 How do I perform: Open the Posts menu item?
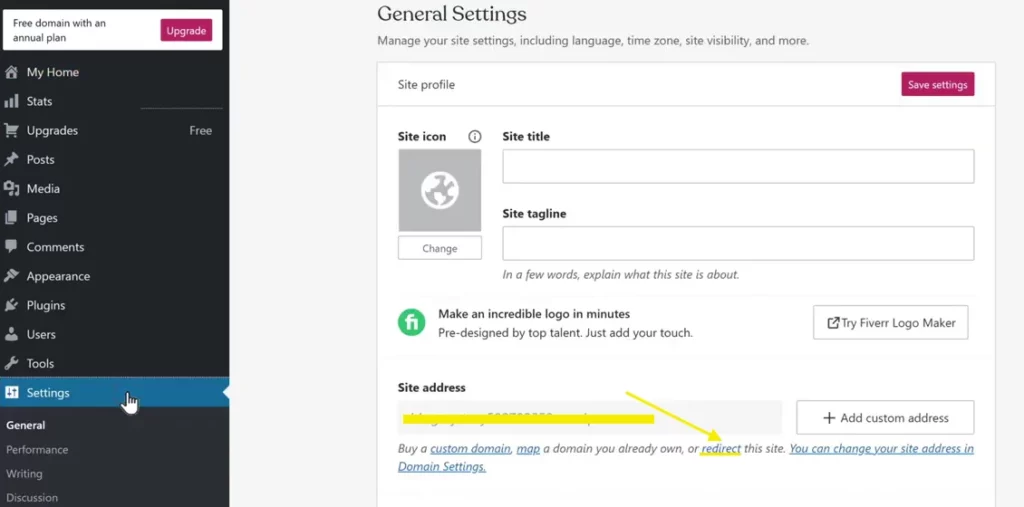pos(114,159)
